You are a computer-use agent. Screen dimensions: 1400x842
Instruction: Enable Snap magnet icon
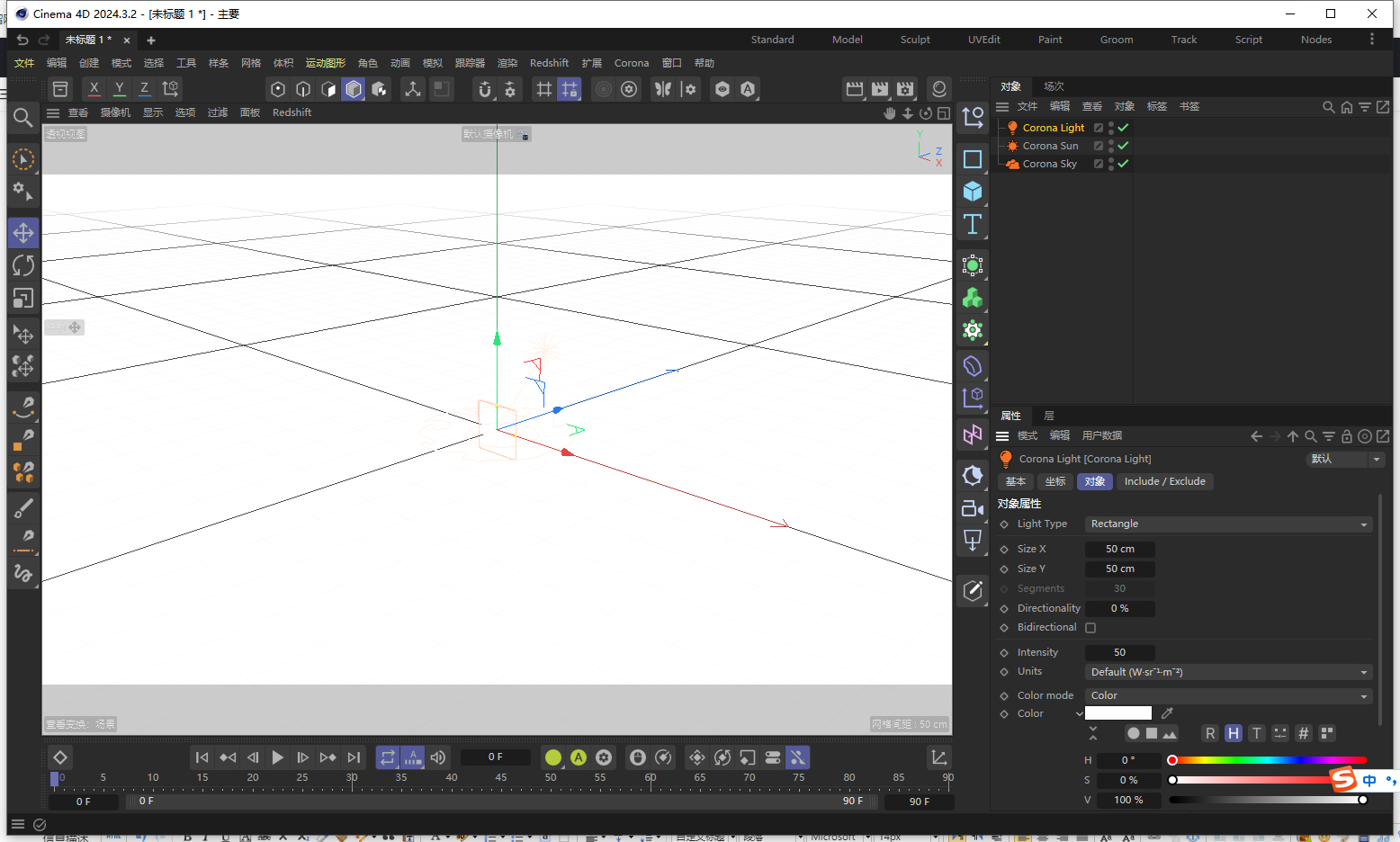click(485, 89)
